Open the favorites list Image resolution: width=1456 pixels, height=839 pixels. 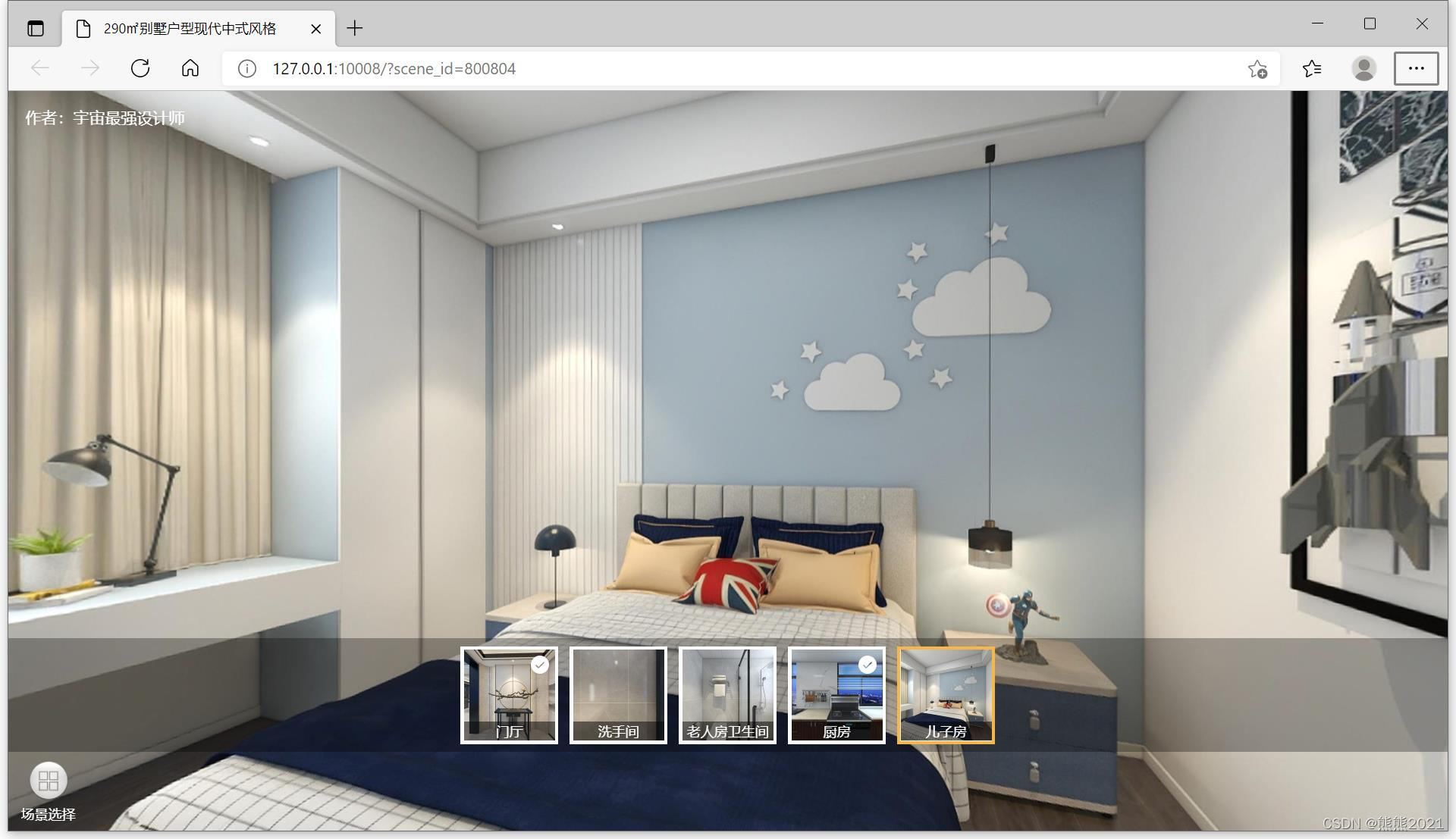(x=1312, y=69)
